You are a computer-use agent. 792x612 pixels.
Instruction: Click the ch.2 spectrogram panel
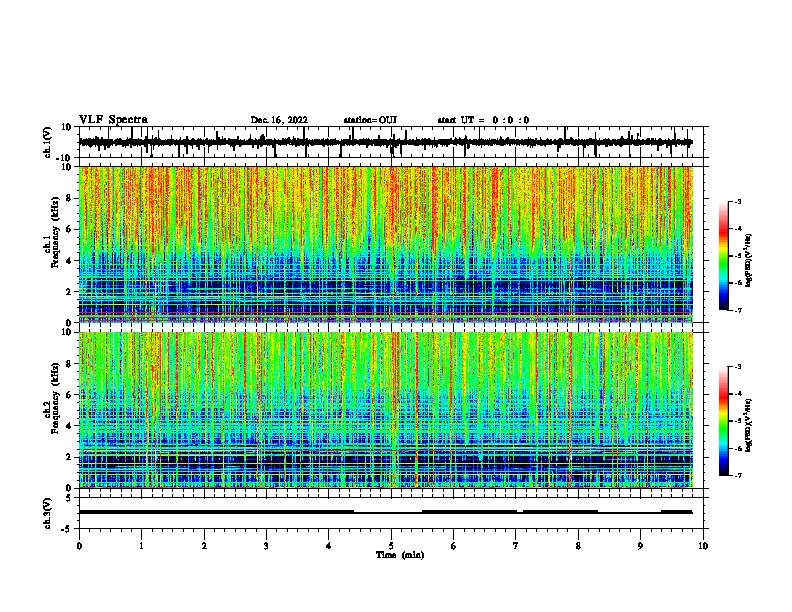coord(386,410)
